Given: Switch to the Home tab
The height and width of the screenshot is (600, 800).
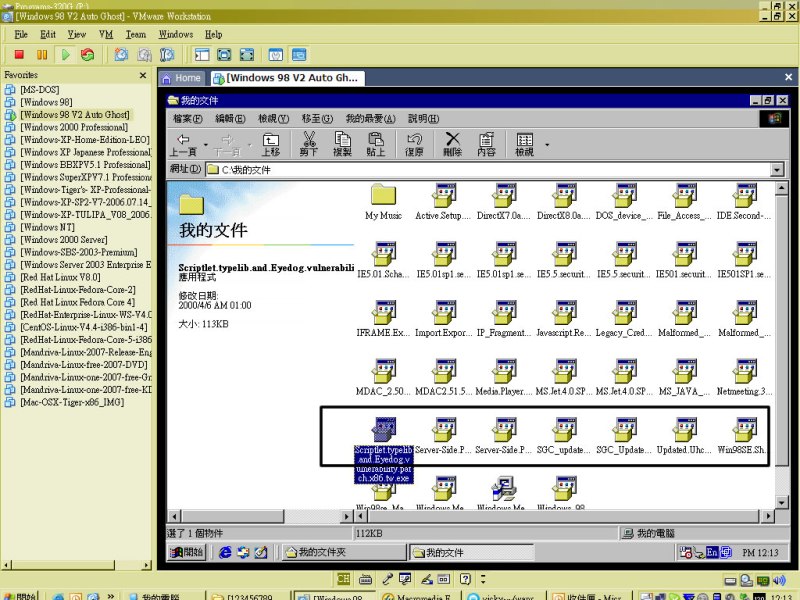Looking at the screenshot, I should tap(182, 78).
